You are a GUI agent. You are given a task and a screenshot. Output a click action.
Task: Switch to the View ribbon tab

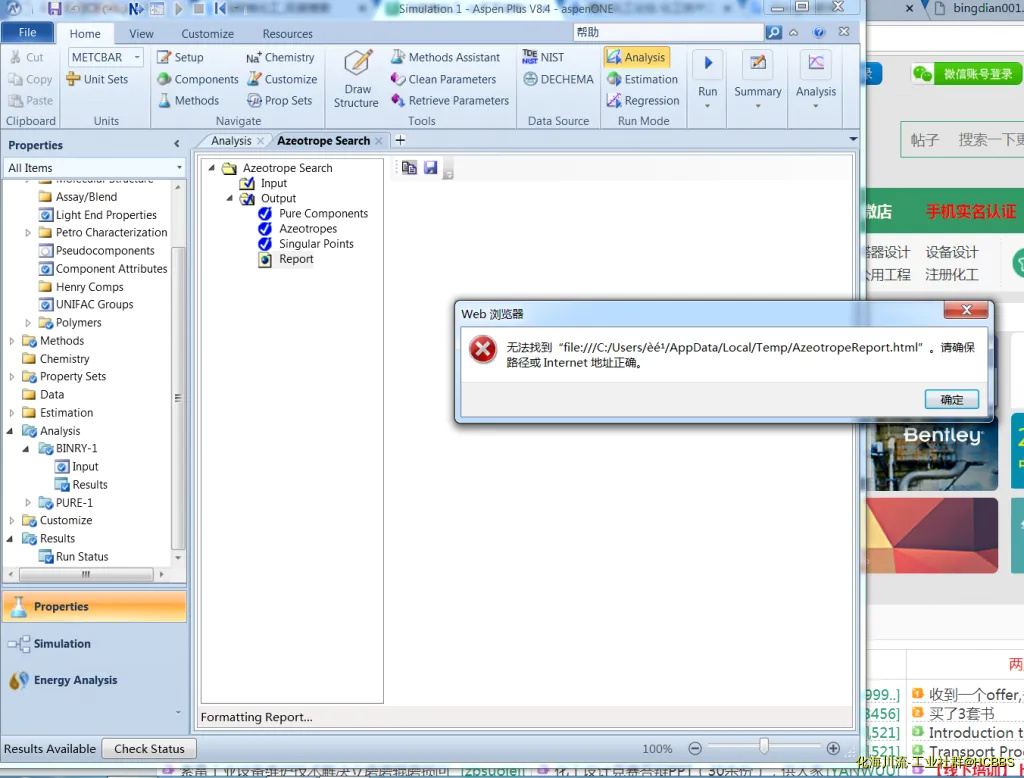pyautogui.click(x=141, y=34)
